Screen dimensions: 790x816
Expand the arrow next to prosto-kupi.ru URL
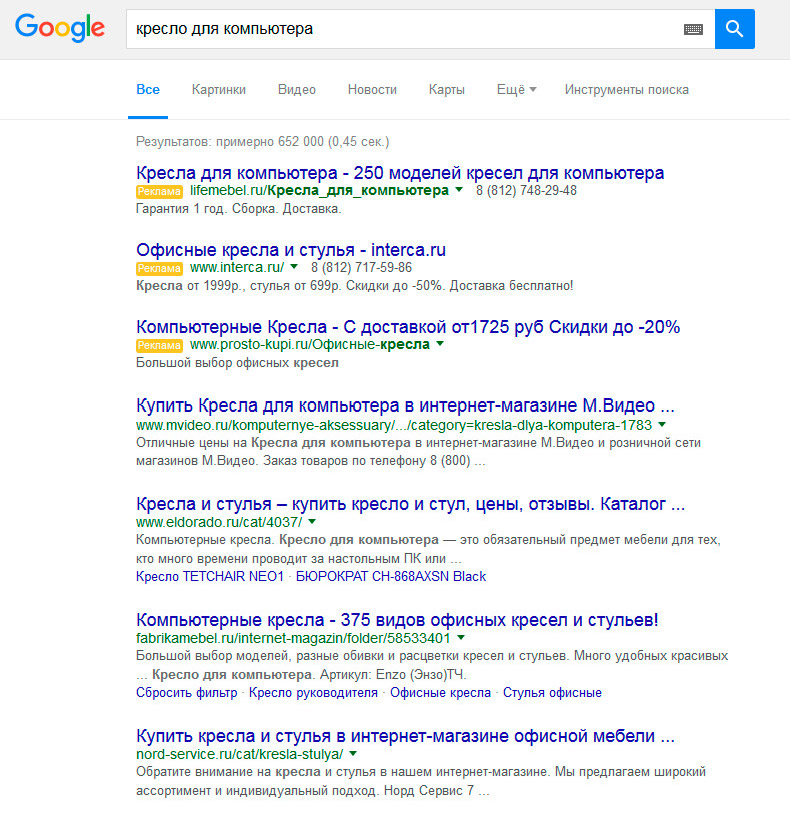(440, 343)
